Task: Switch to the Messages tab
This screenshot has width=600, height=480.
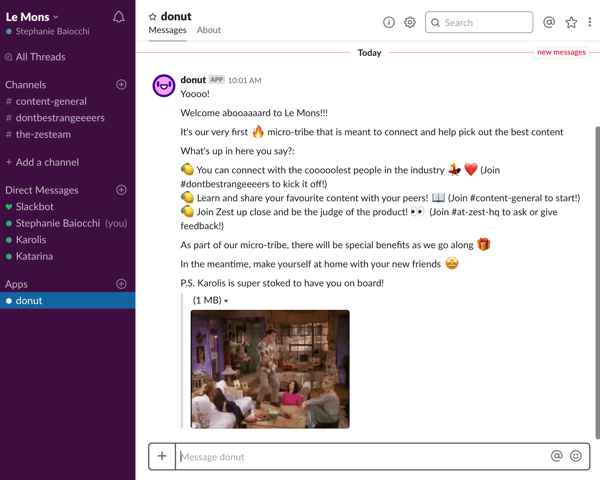Action: (x=167, y=30)
